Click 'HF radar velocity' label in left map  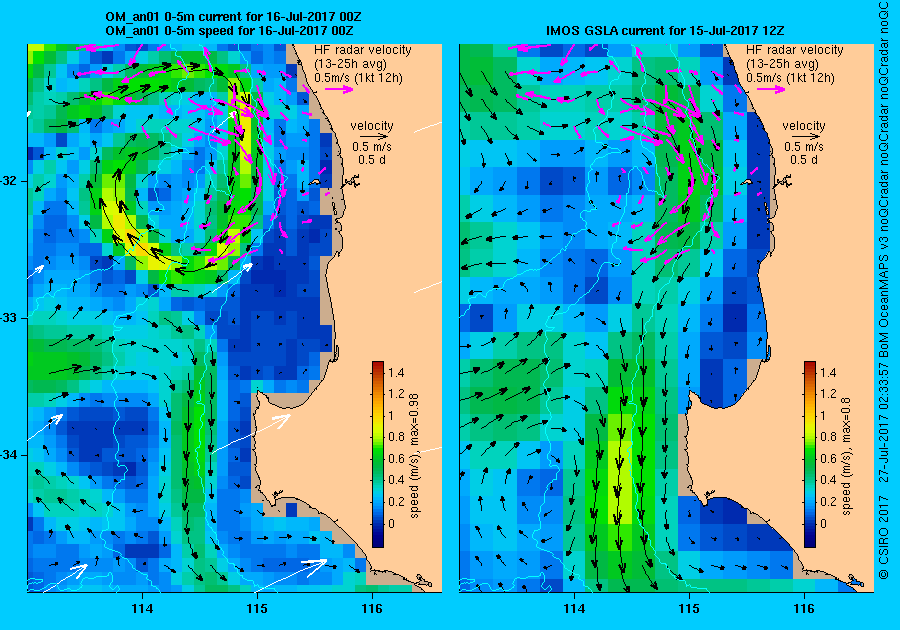363,50
